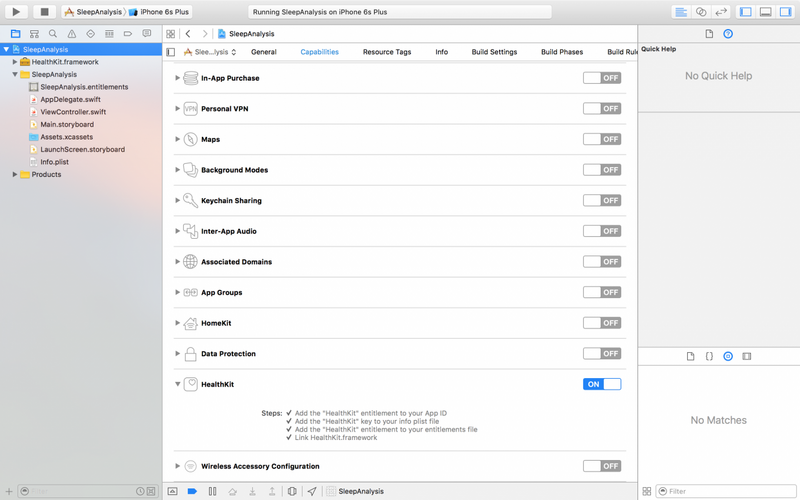Turn on Associated Domains capability
800x500 pixels.
click(x=602, y=262)
